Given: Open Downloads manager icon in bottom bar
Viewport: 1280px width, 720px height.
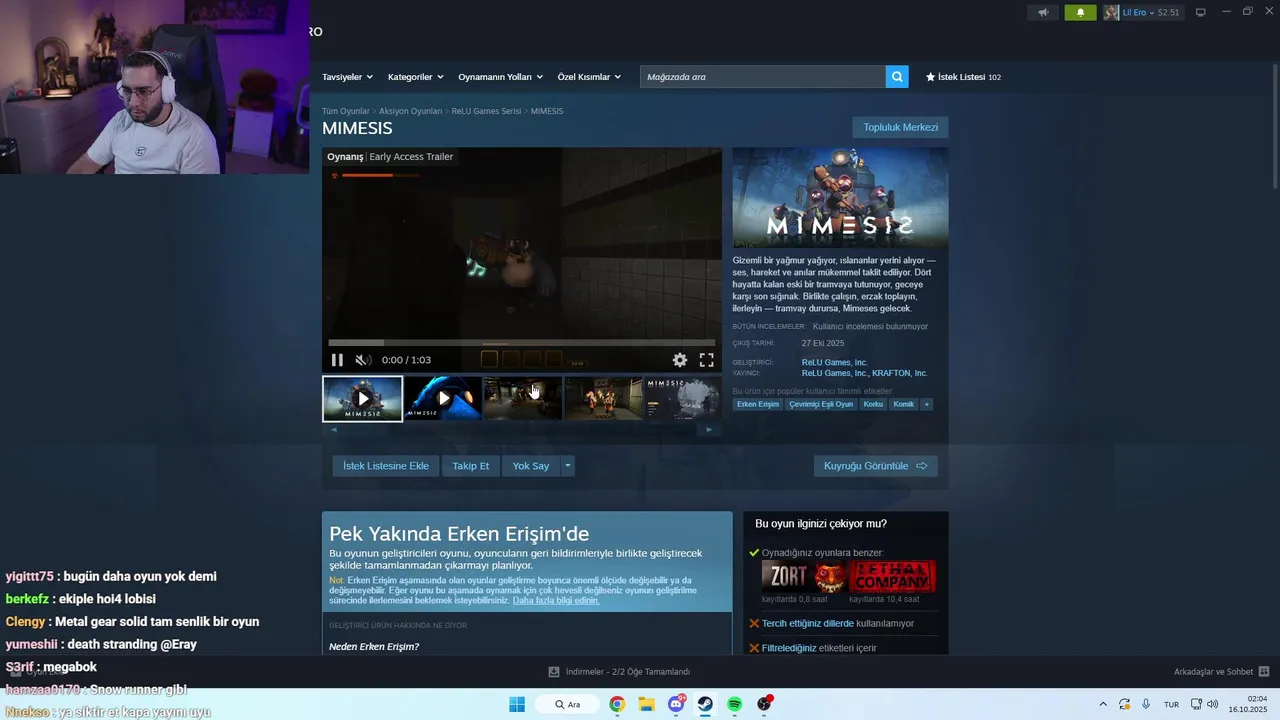Looking at the screenshot, I should click(554, 672).
